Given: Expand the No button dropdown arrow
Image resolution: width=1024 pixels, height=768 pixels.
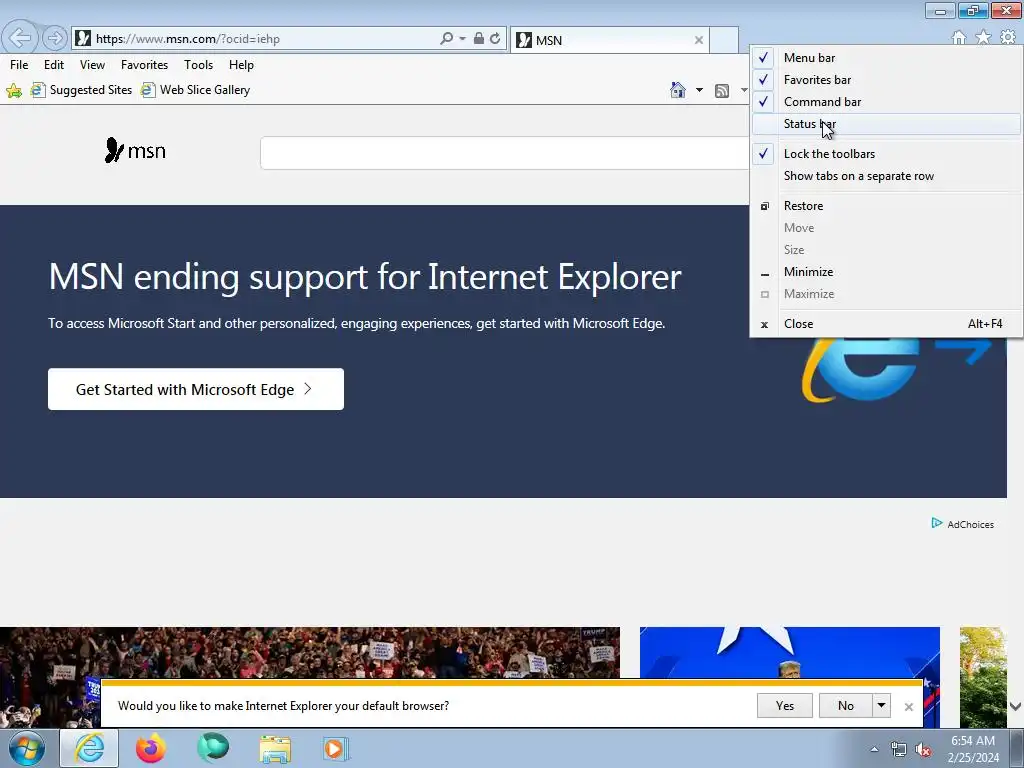Looking at the screenshot, I should pyautogui.click(x=882, y=705).
